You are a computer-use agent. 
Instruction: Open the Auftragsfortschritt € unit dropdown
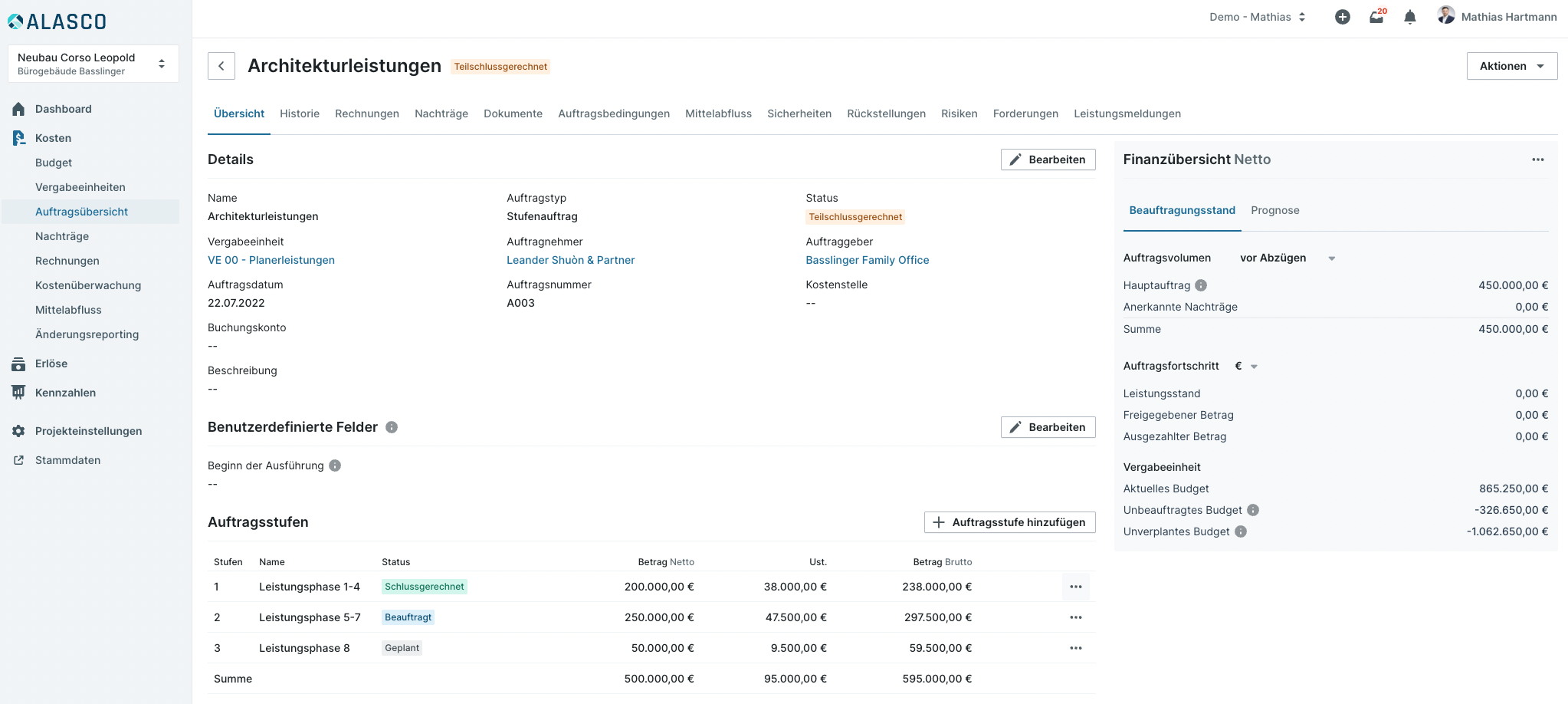click(1247, 367)
